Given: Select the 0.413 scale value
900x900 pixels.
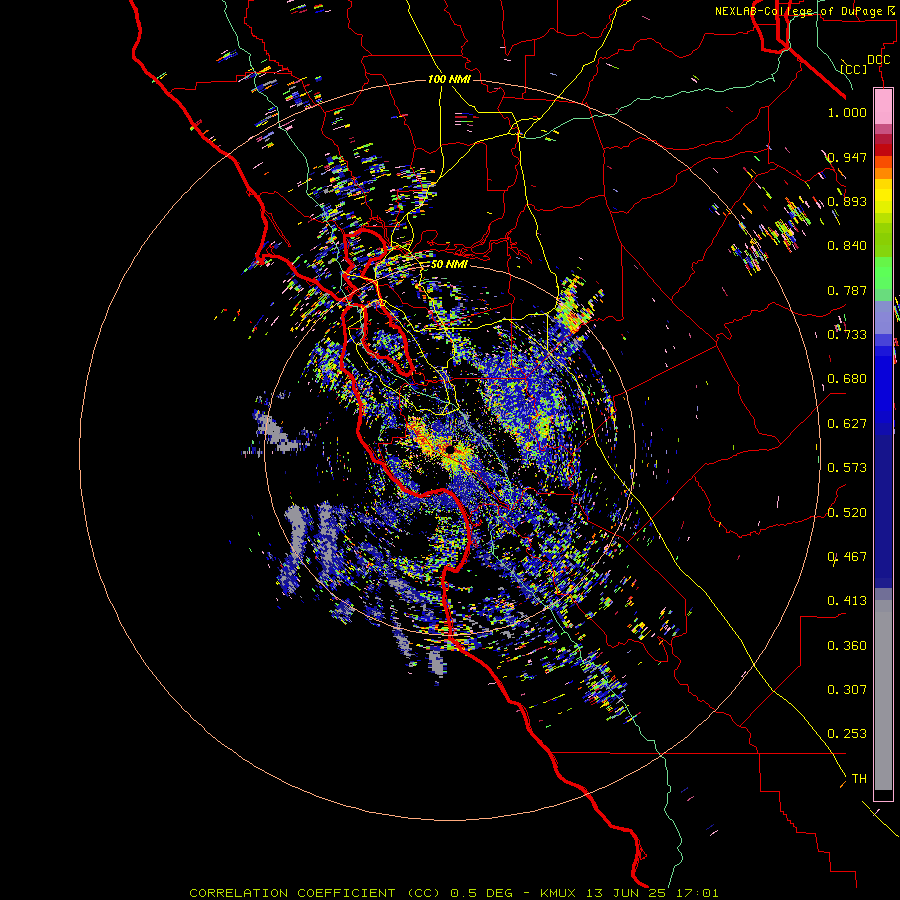Looking at the screenshot, I should (847, 601).
